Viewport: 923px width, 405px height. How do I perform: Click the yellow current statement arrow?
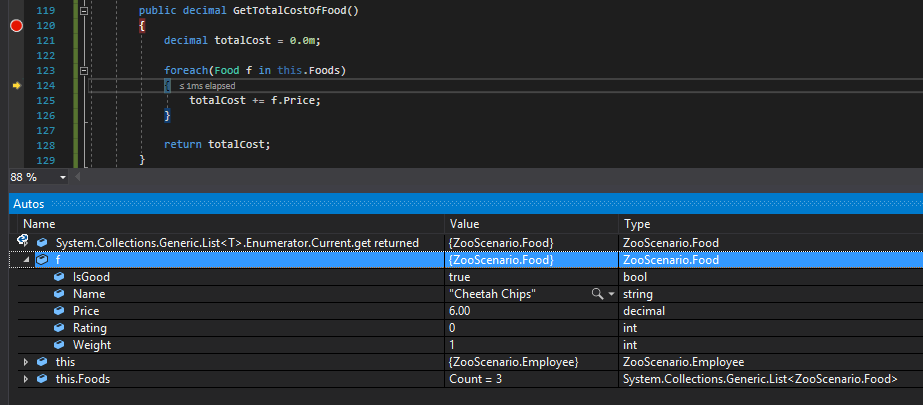tap(16, 87)
